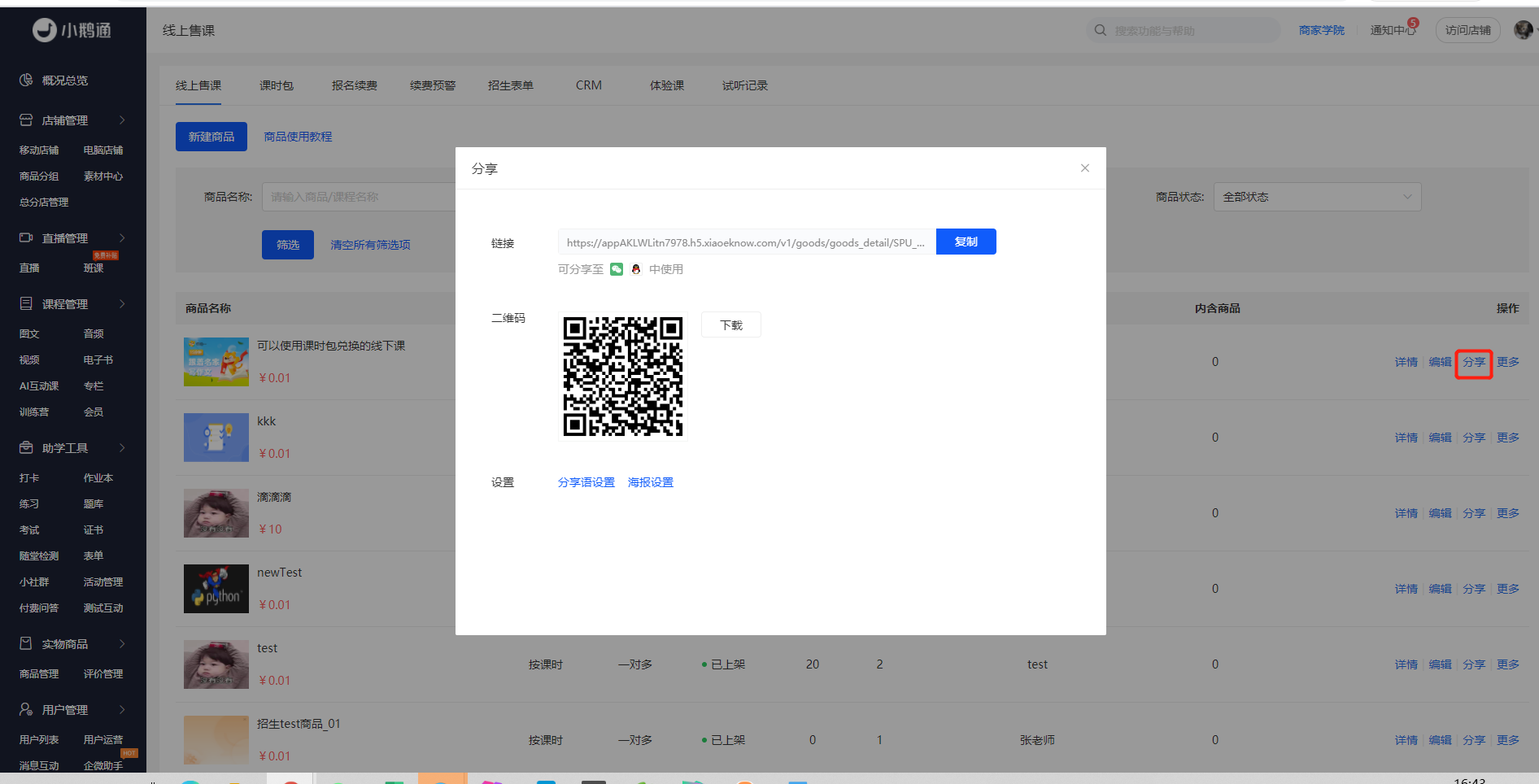Click the WeChat share icon in dialog

(x=617, y=269)
